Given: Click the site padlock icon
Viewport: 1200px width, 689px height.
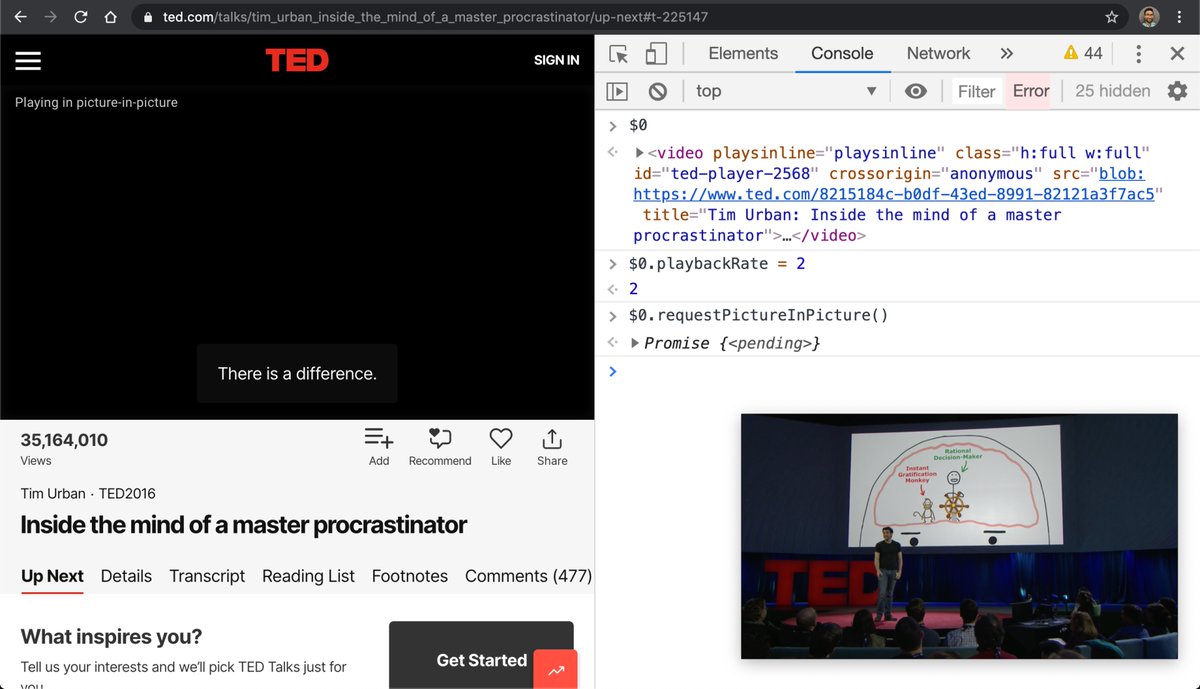Looking at the screenshot, I should click(x=147, y=17).
